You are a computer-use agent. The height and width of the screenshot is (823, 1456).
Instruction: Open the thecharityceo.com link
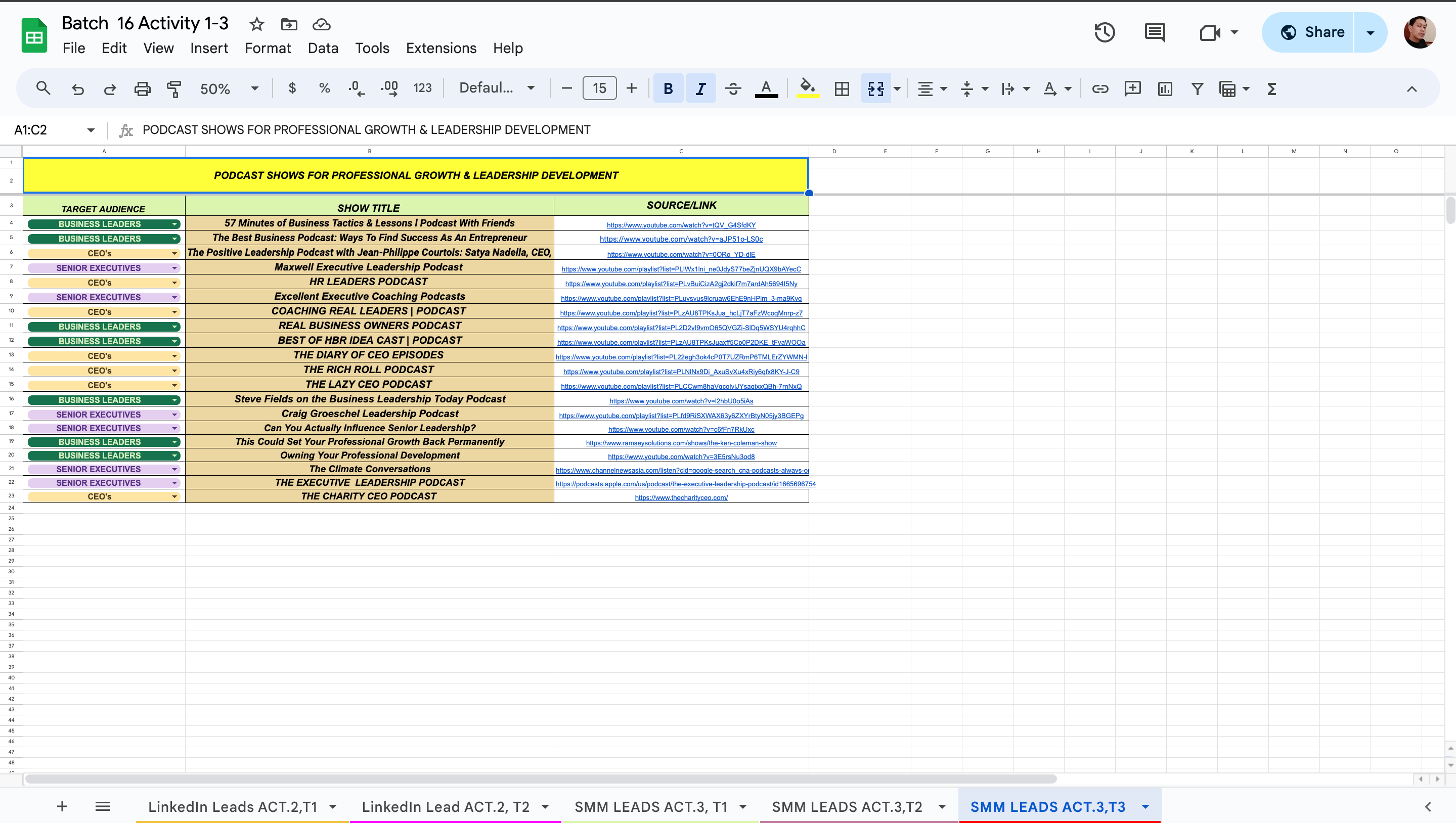click(x=681, y=497)
